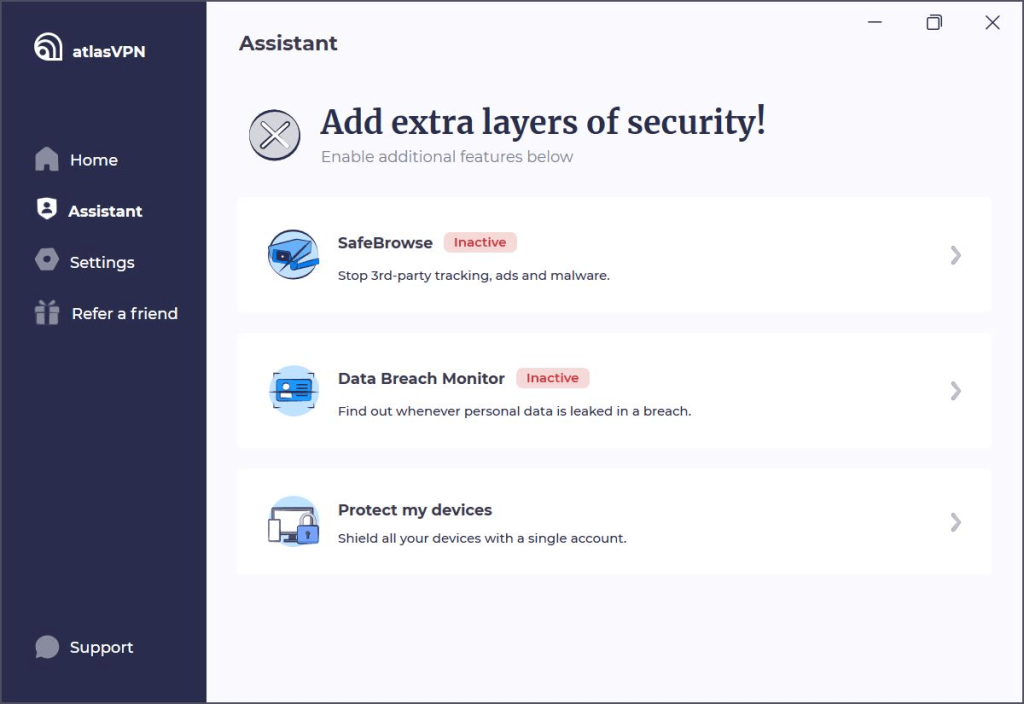This screenshot has height=704, width=1024.
Task: Open Support from the sidebar
Action: tap(101, 647)
